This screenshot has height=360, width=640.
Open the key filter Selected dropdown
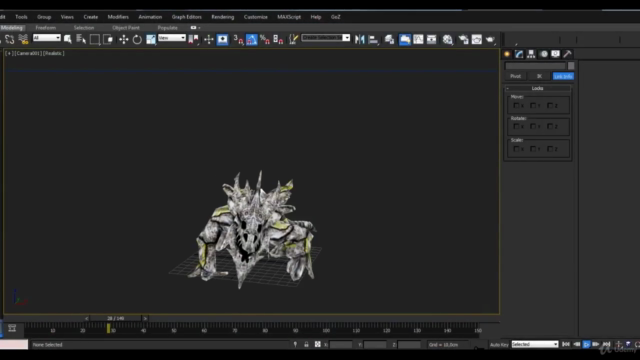[535, 344]
